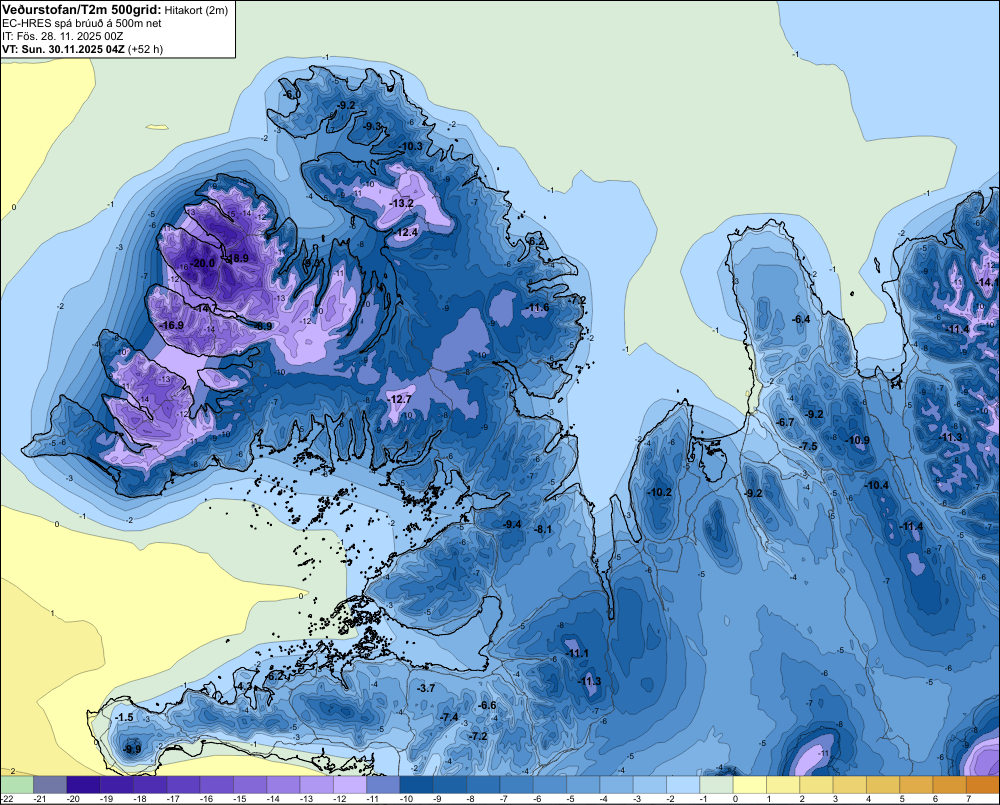This screenshot has height=805, width=1000.
Task: Click the -6.6 temperature label
Action: (x=487, y=705)
